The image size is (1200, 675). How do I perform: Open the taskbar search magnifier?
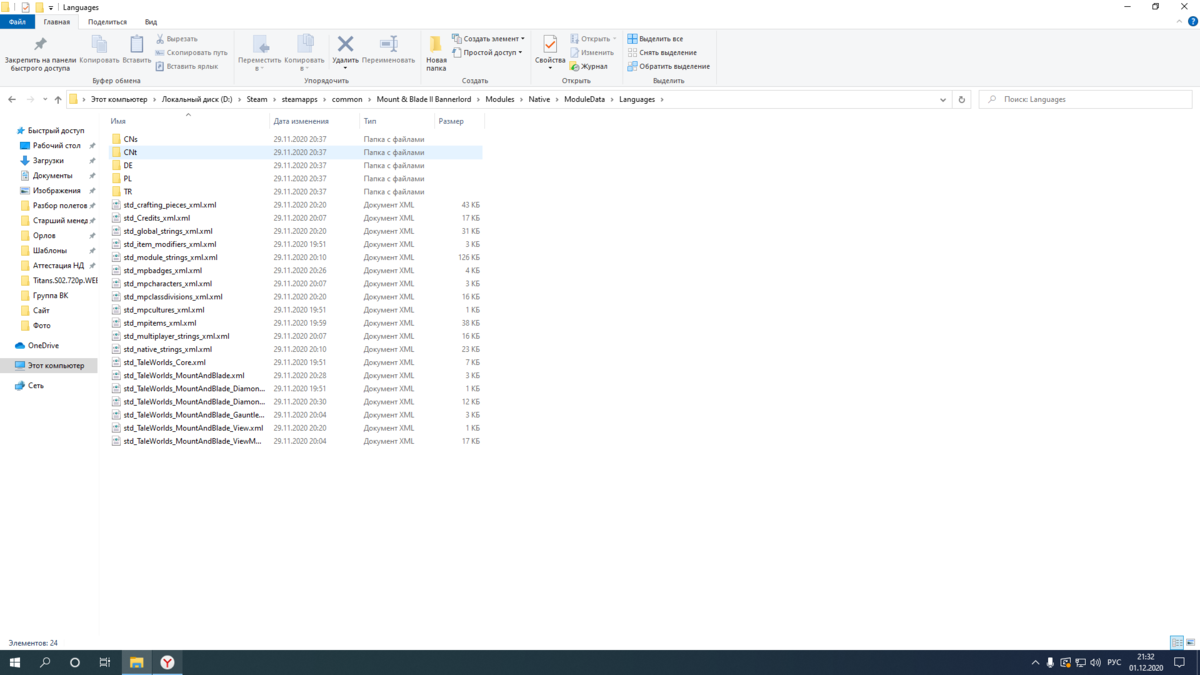(x=45, y=662)
